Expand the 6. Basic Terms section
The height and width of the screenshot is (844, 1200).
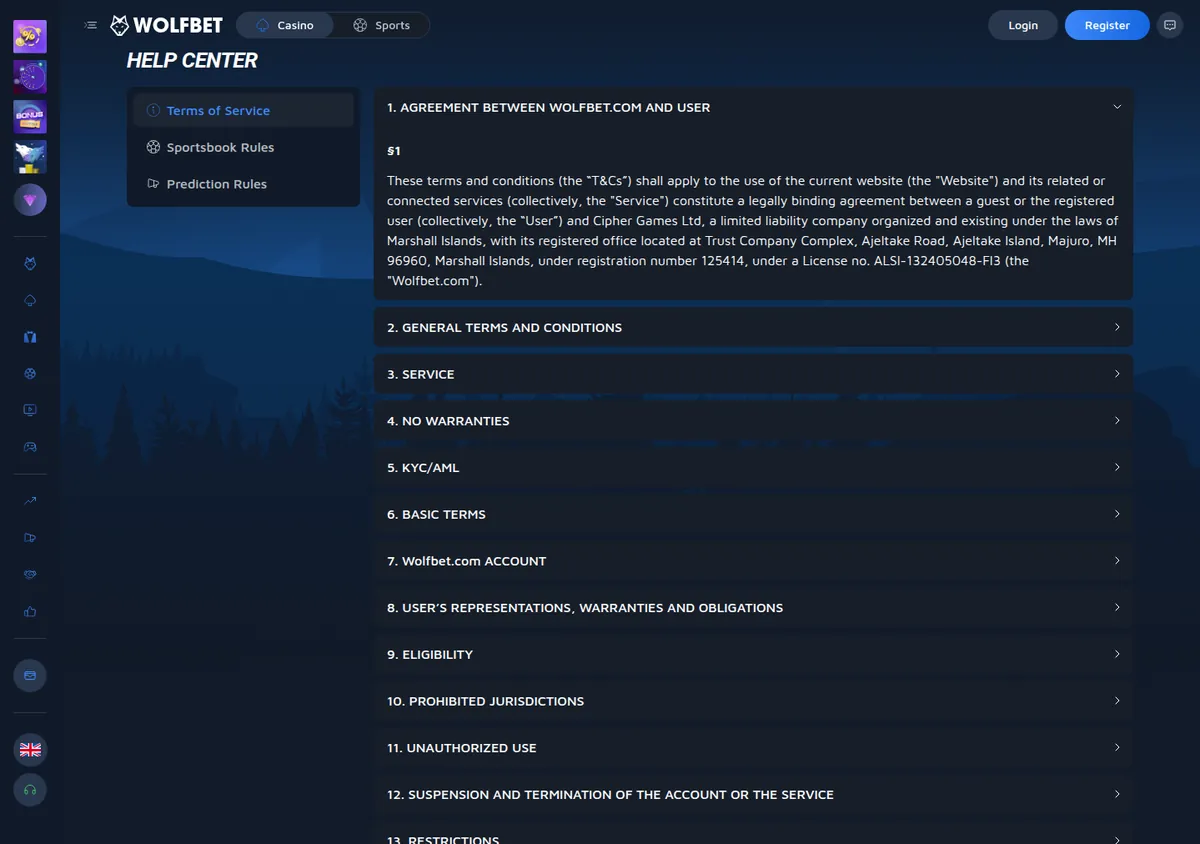(x=753, y=514)
